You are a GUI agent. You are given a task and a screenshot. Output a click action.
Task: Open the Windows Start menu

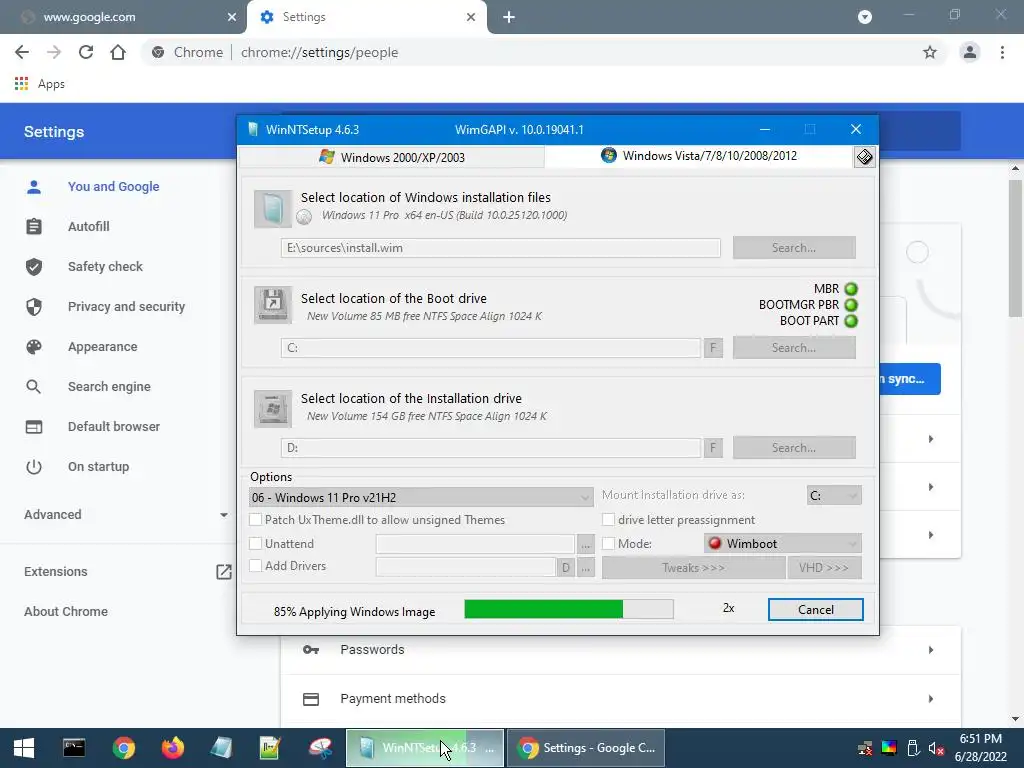pyautogui.click(x=24, y=748)
